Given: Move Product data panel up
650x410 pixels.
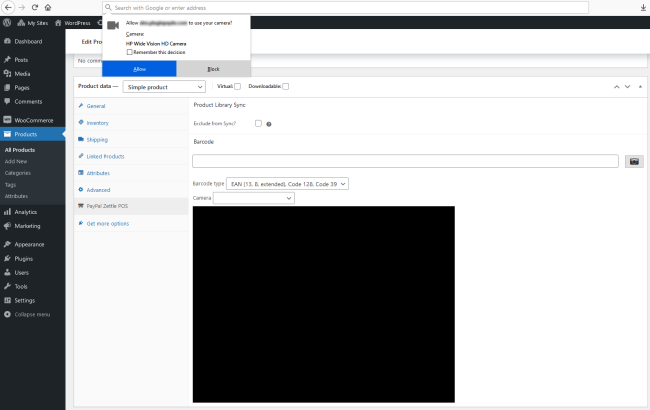Looking at the screenshot, I should tap(616, 87).
